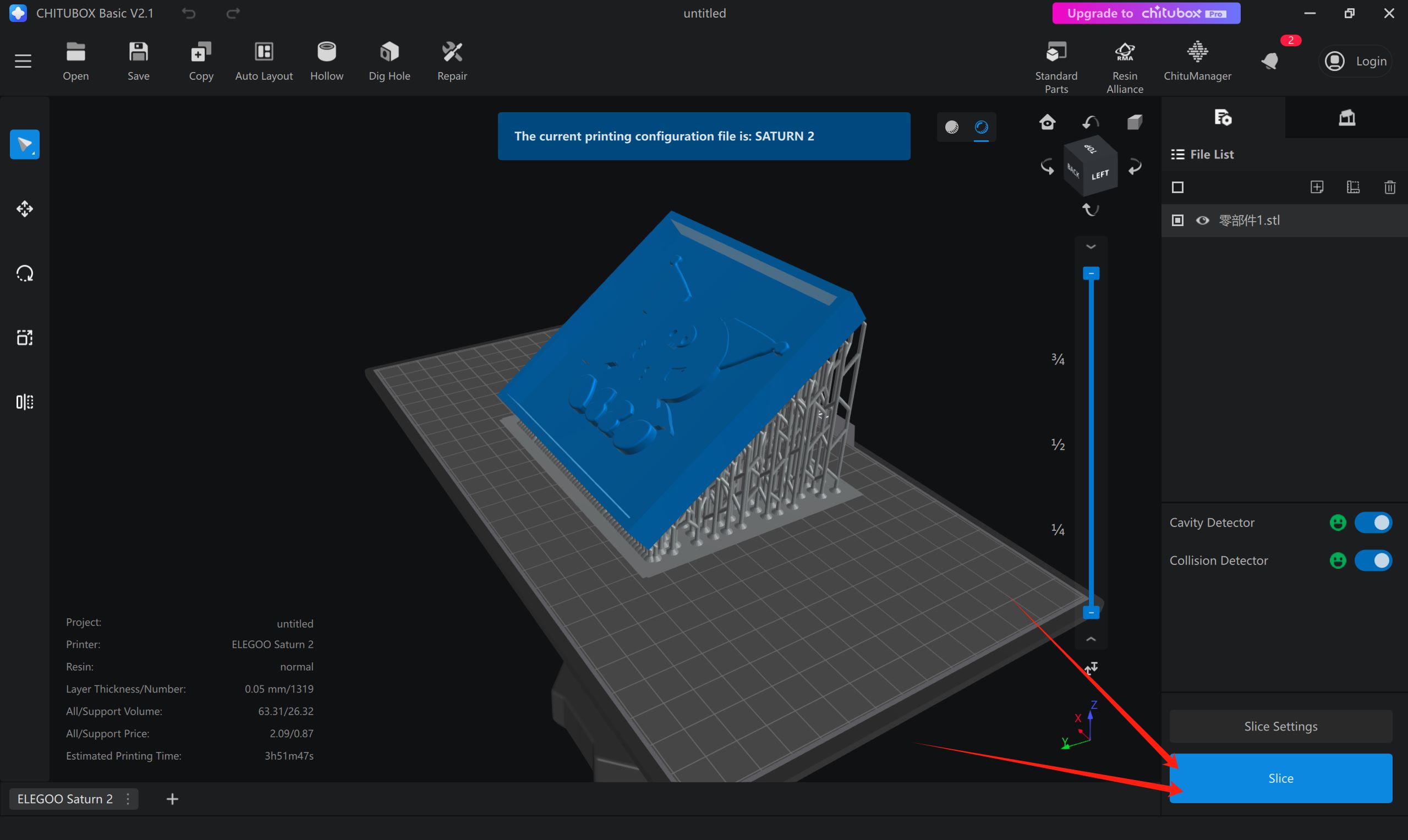Open ELEGOO Saturn 2 tab options dots

click(x=129, y=799)
